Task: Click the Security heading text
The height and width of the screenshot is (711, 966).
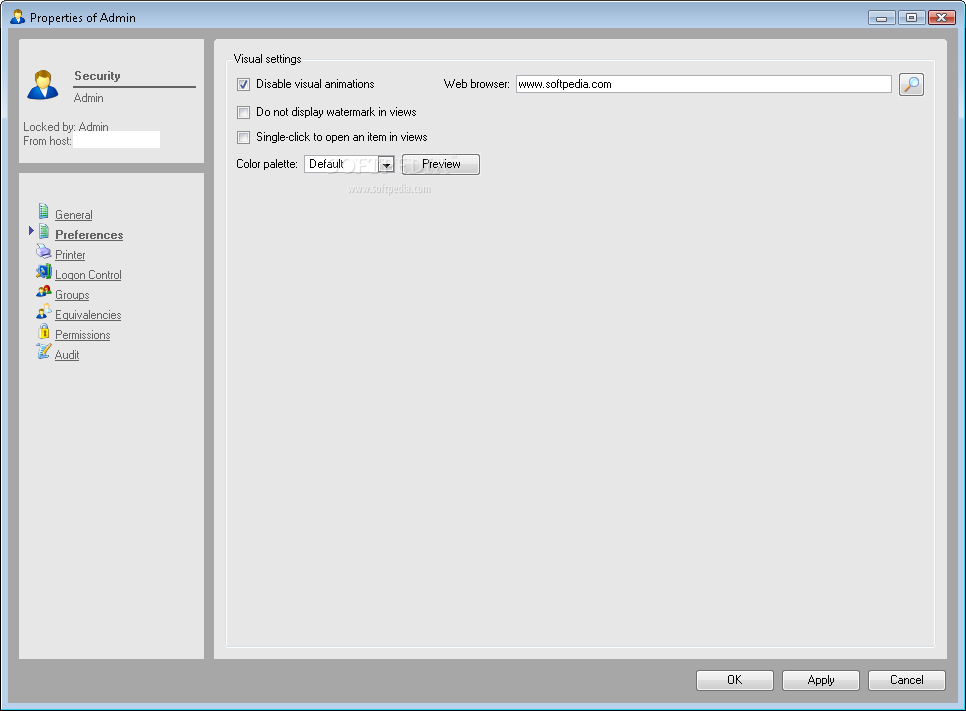Action: tap(97, 76)
